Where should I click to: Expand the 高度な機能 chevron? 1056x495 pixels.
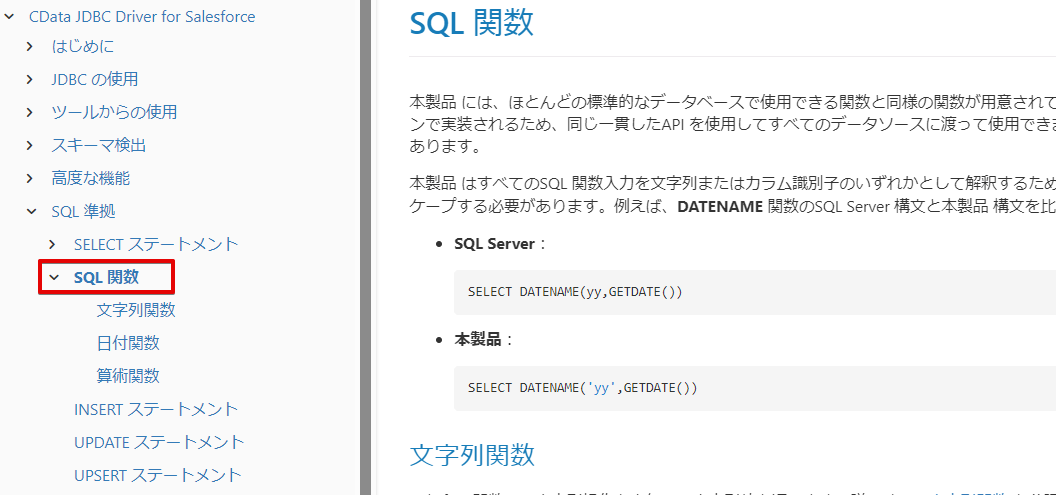pyautogui.click(x=31, y=178)
